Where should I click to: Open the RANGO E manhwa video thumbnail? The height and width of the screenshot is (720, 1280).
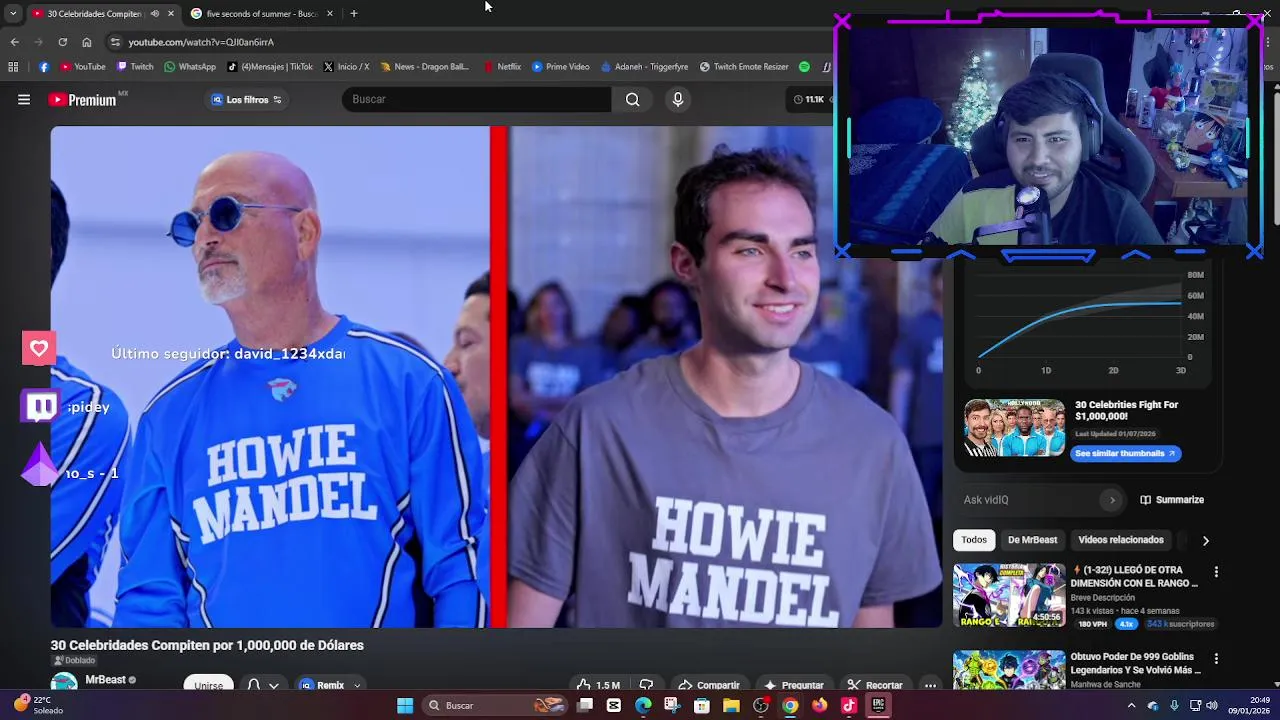tap(1009, 595)
